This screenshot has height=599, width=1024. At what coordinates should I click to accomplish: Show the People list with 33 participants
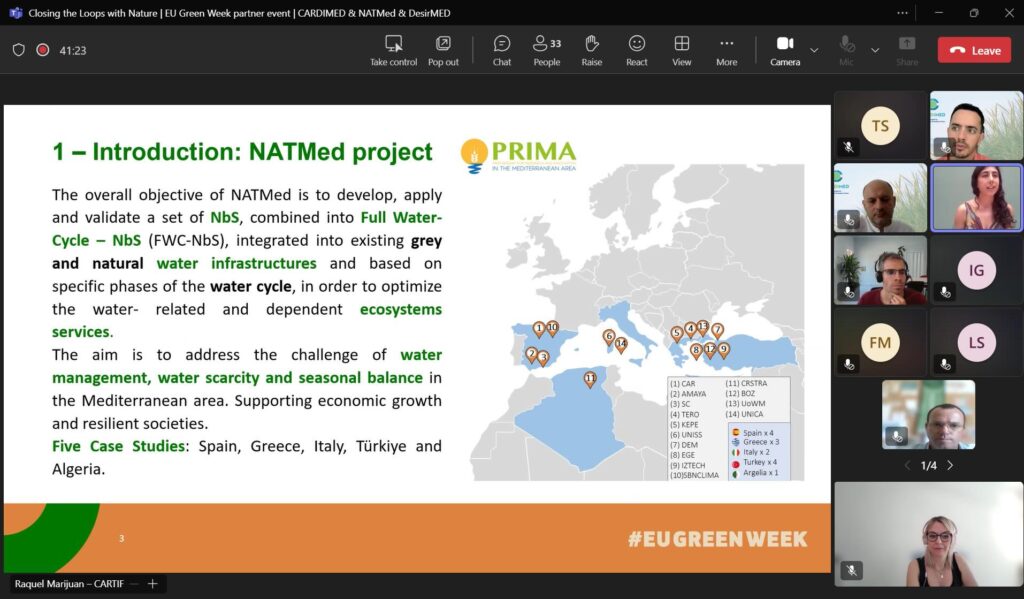(x=547, y=50)
